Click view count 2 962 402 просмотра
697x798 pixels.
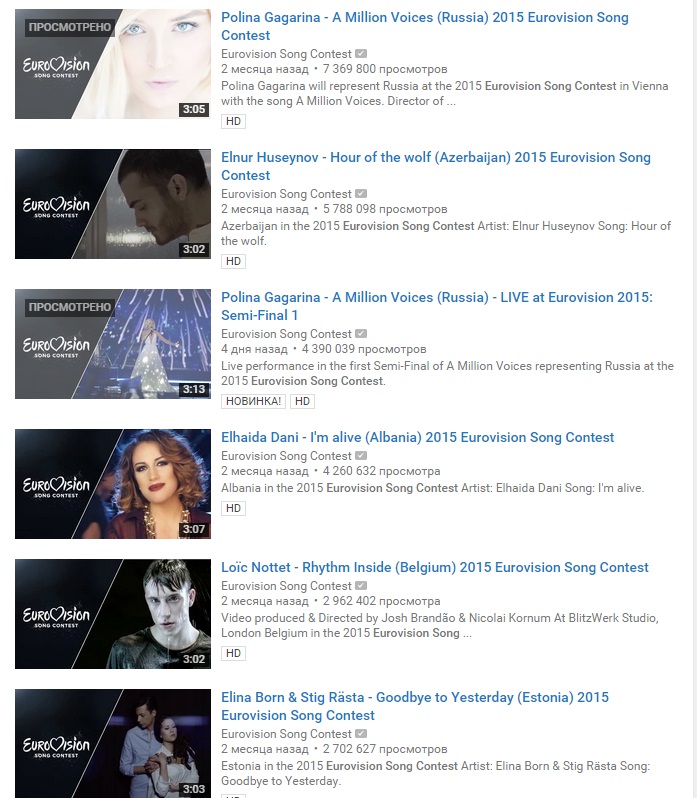[382, 601]
